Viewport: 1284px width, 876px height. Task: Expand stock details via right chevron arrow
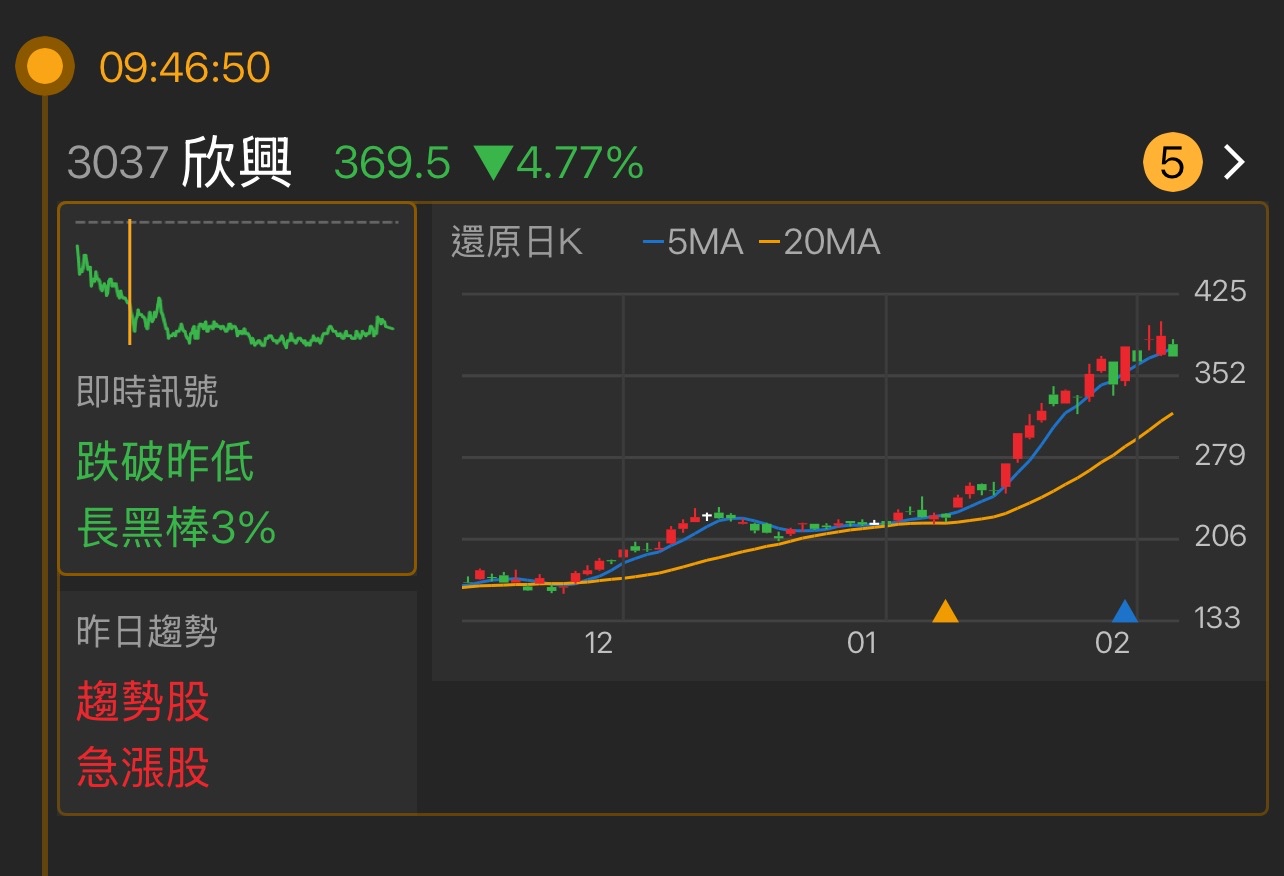point(1234,162)
